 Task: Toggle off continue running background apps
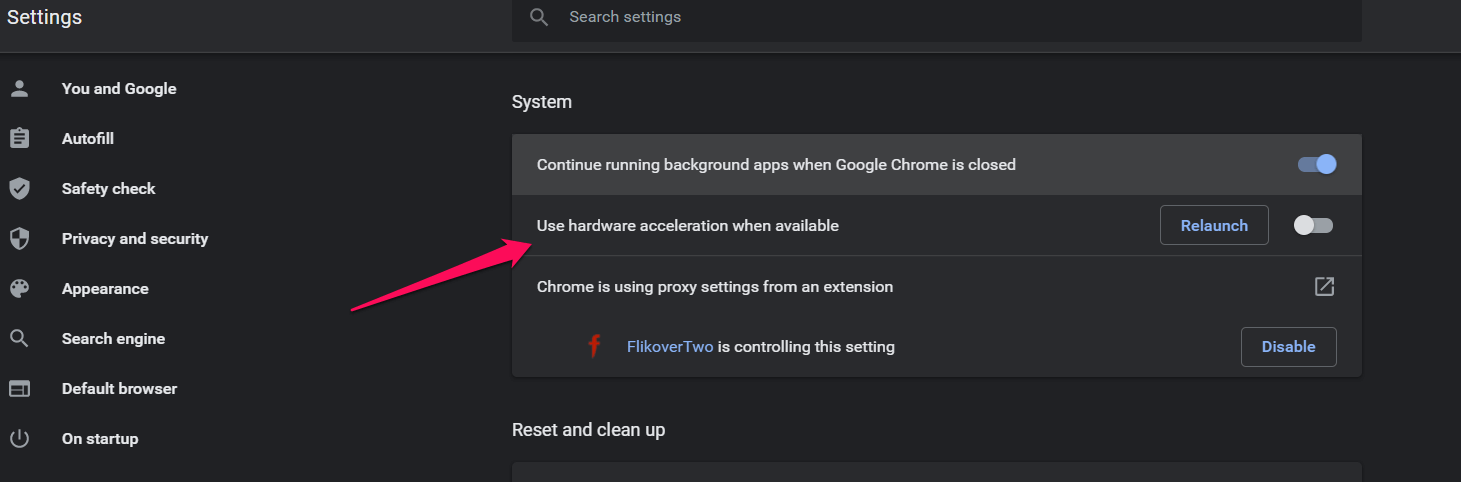1316,164
